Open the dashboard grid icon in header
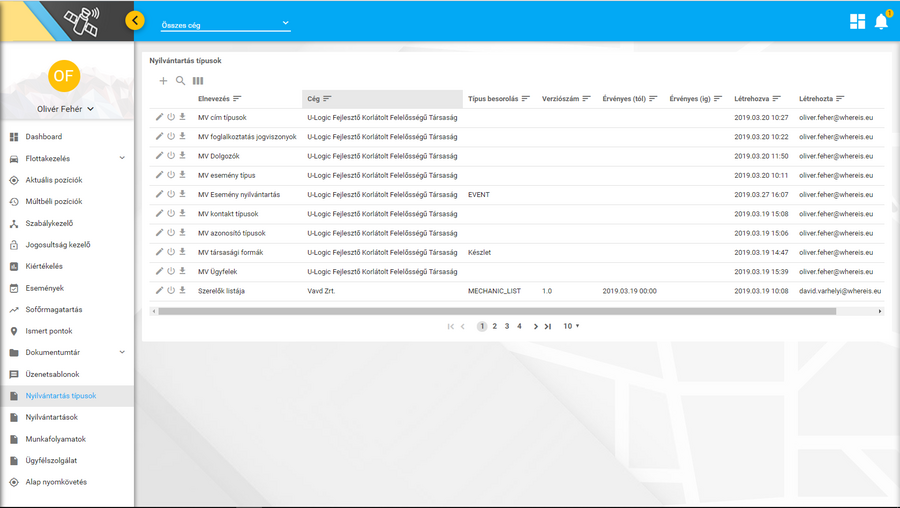The height and width of the screenshot is (508, 900). 857,22
